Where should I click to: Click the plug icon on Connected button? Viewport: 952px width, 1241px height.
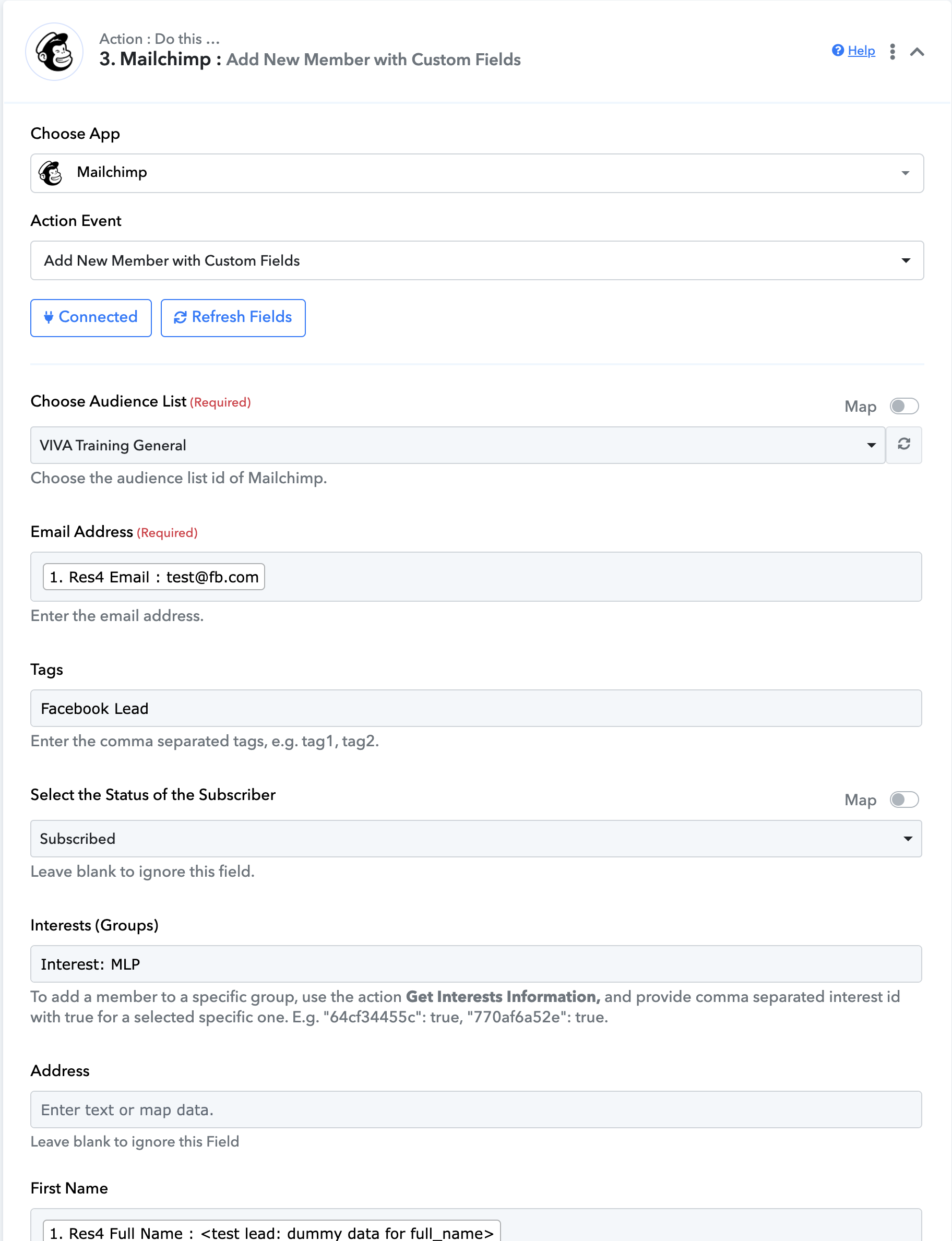49,317
